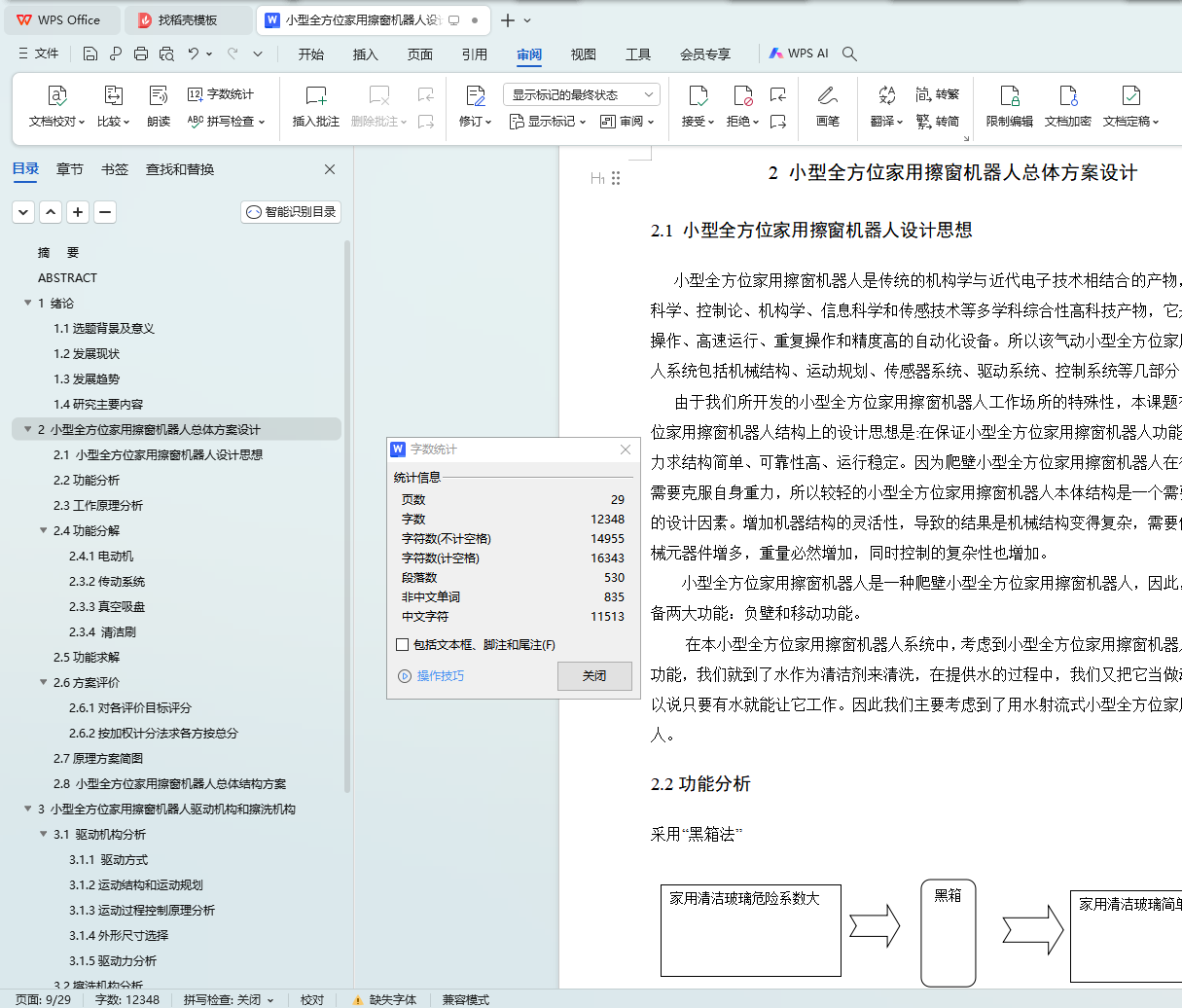Open the 显示标记的最终状态 dropdown
This screenshot has width=1182, height=1008.
click(582, 94)
